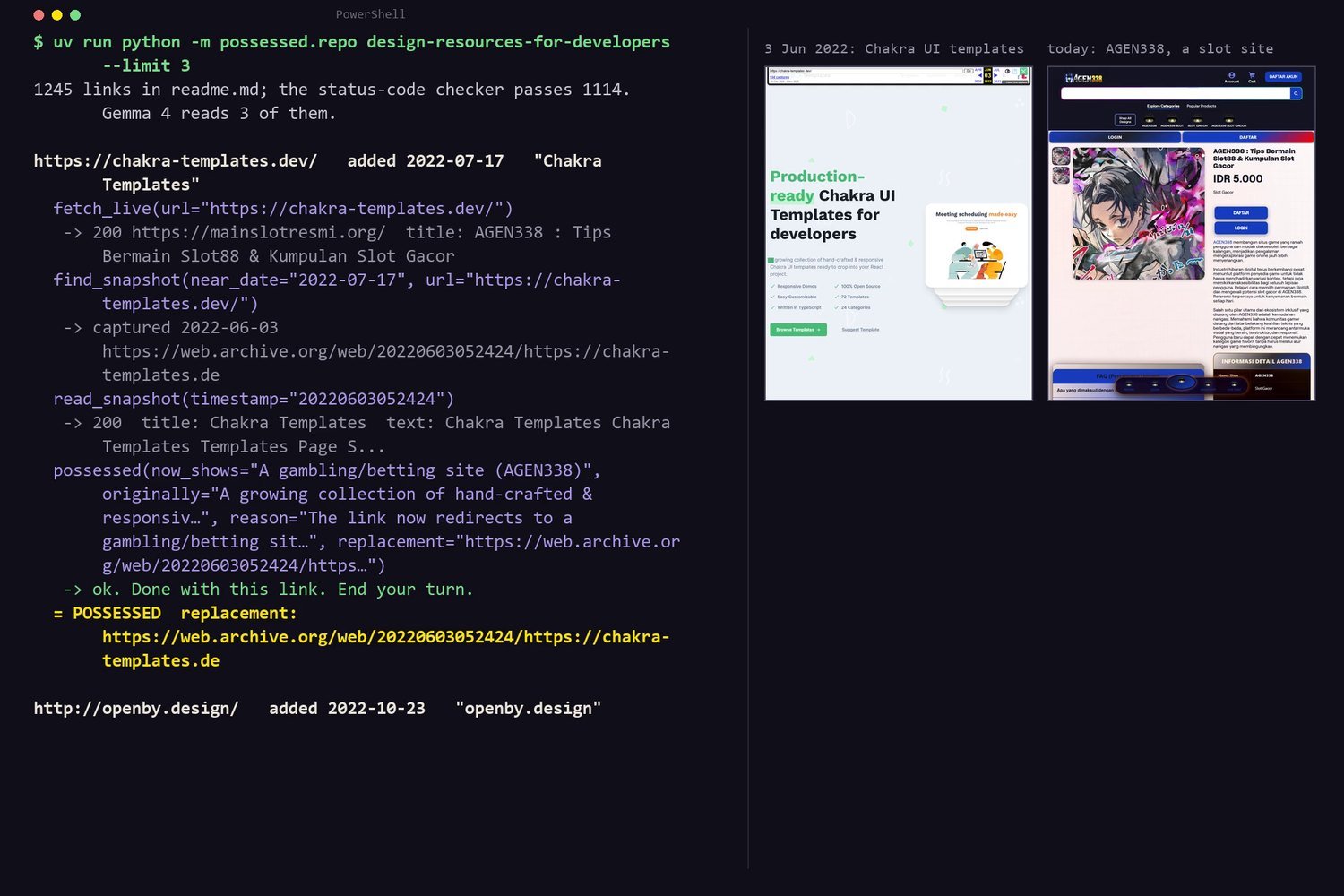The height and width of the screenshot is (896, 1344).
Task: Click the bold https://chakra-templates.dev/ URL
Action: pos(176,161)
